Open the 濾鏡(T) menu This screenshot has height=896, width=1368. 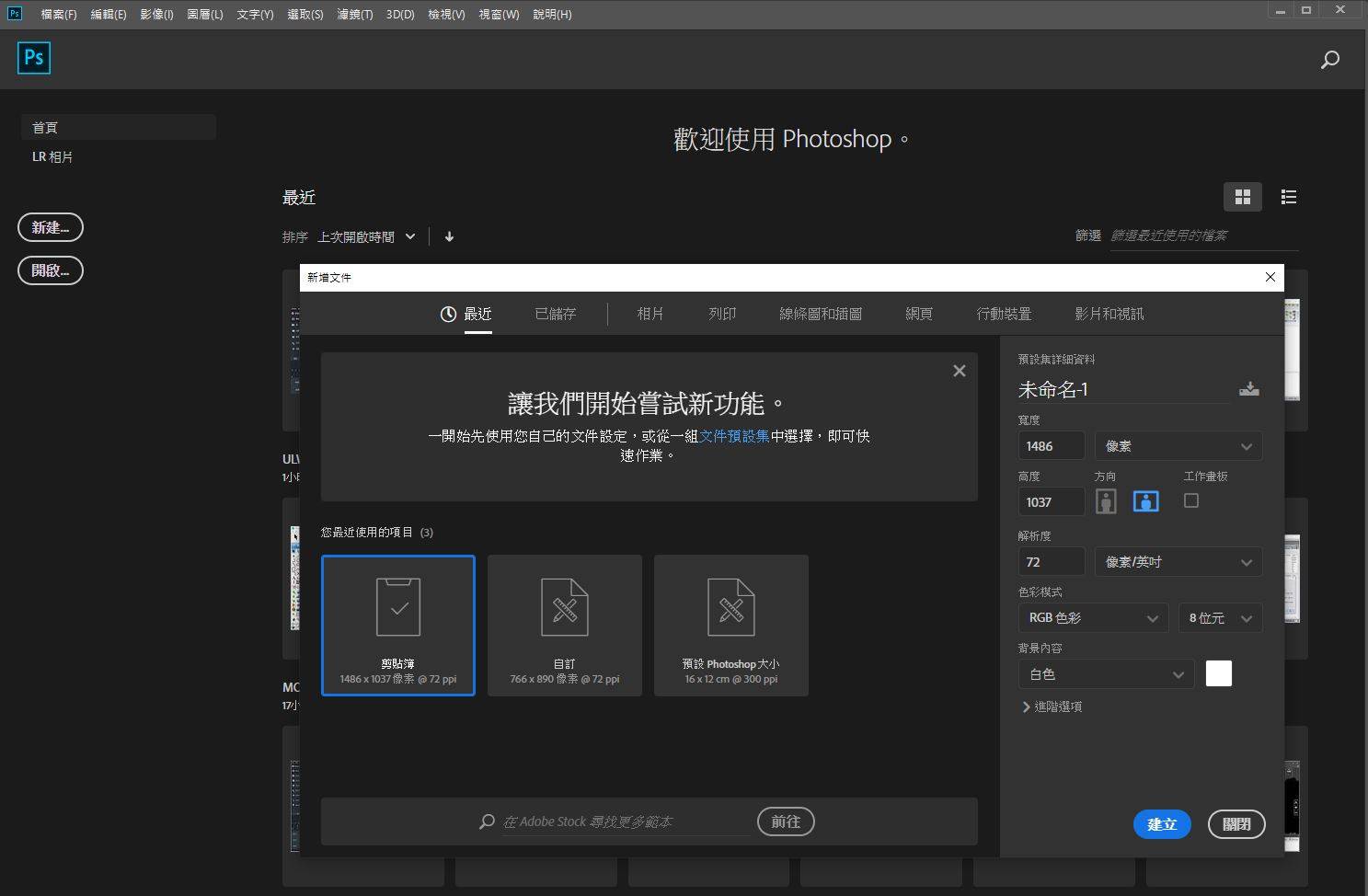355,14
